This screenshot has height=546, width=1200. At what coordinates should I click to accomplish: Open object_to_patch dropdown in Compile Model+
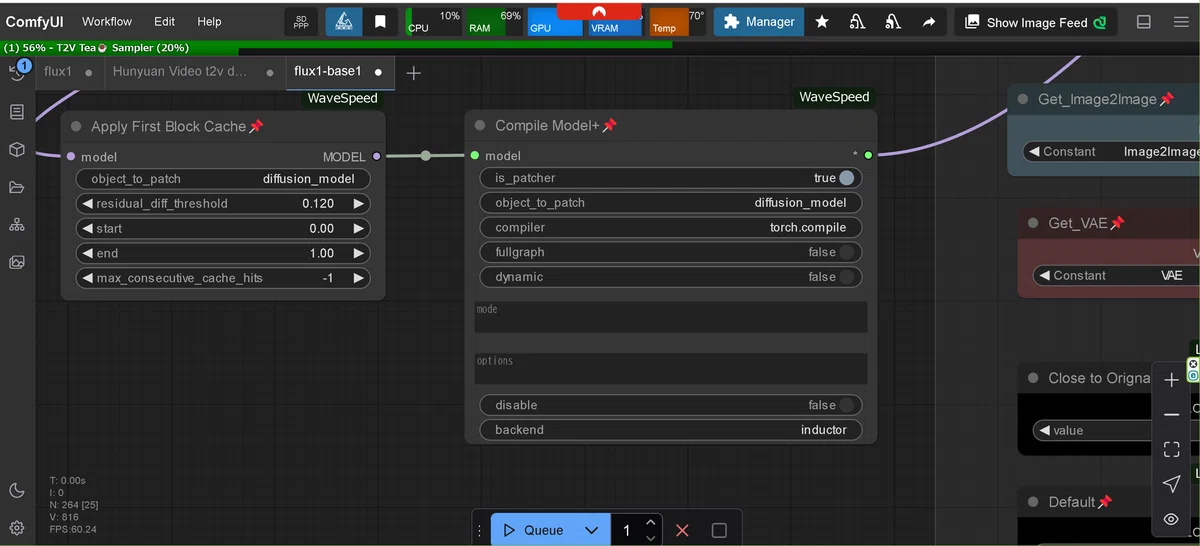coord(671,202)
